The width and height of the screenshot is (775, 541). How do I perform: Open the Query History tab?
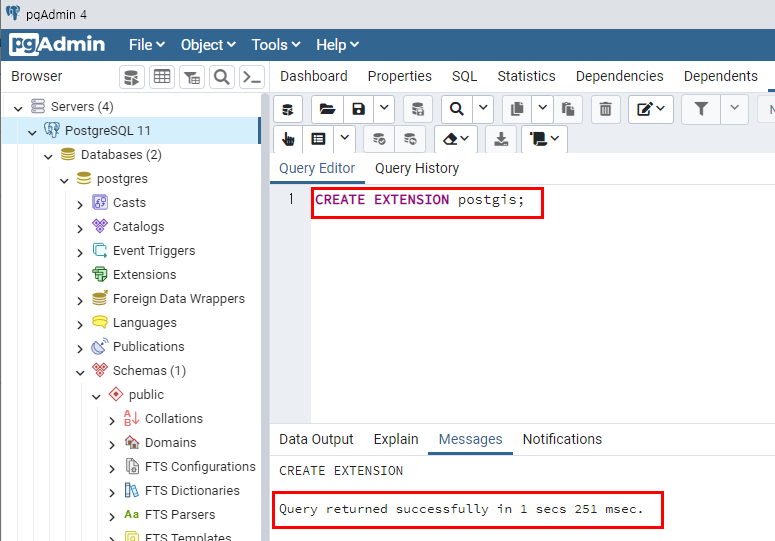click(x=417, y=168)
